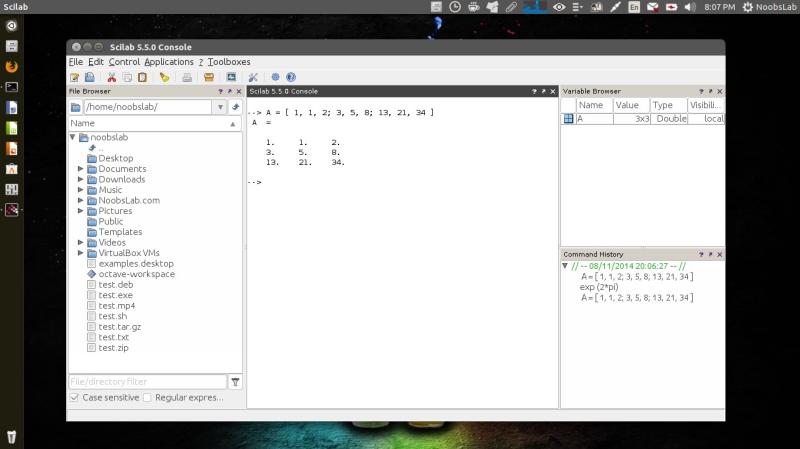The height and width of the screenshot is (449, 800).
Task: Clear the console with the broom icon
Action: (164, 78)
